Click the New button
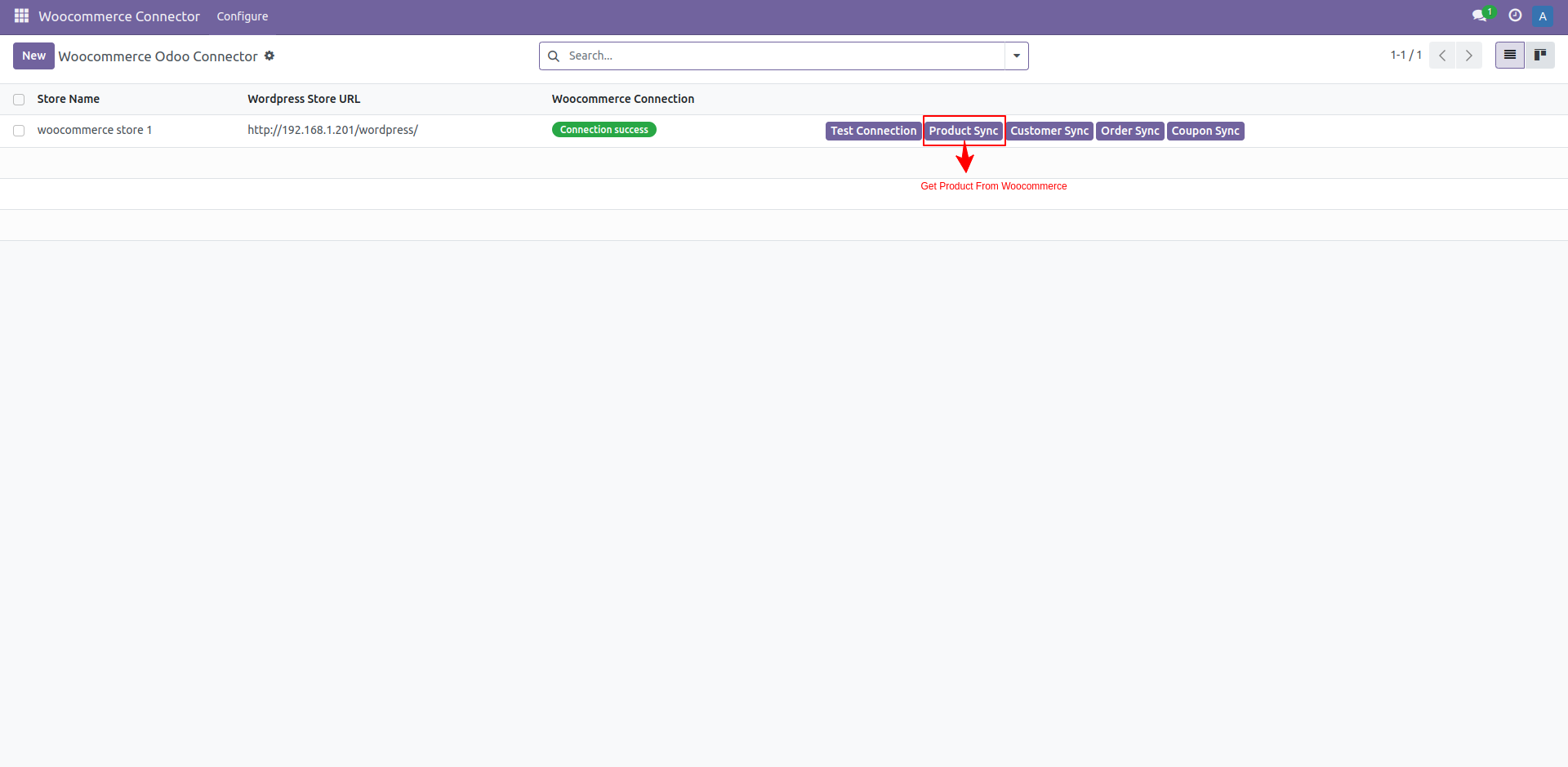 [x=33, y=56]
